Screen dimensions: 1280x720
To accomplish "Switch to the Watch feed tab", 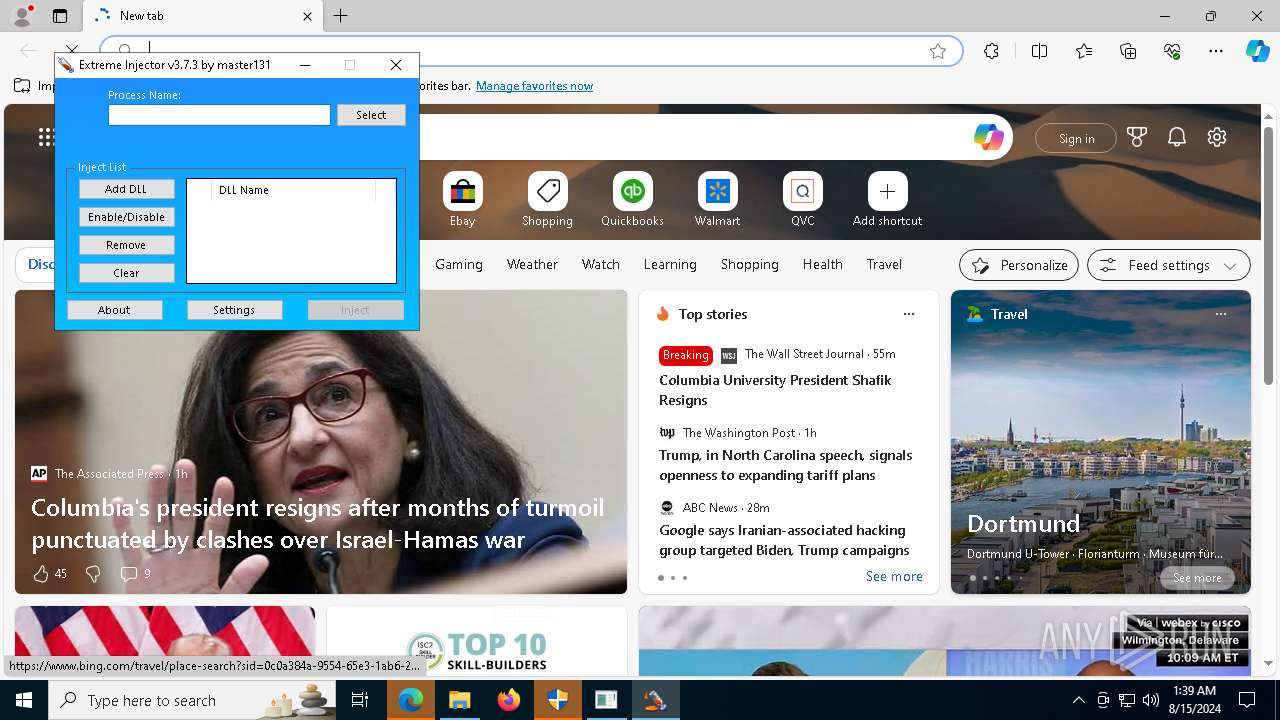I will [x=601, y=265].
